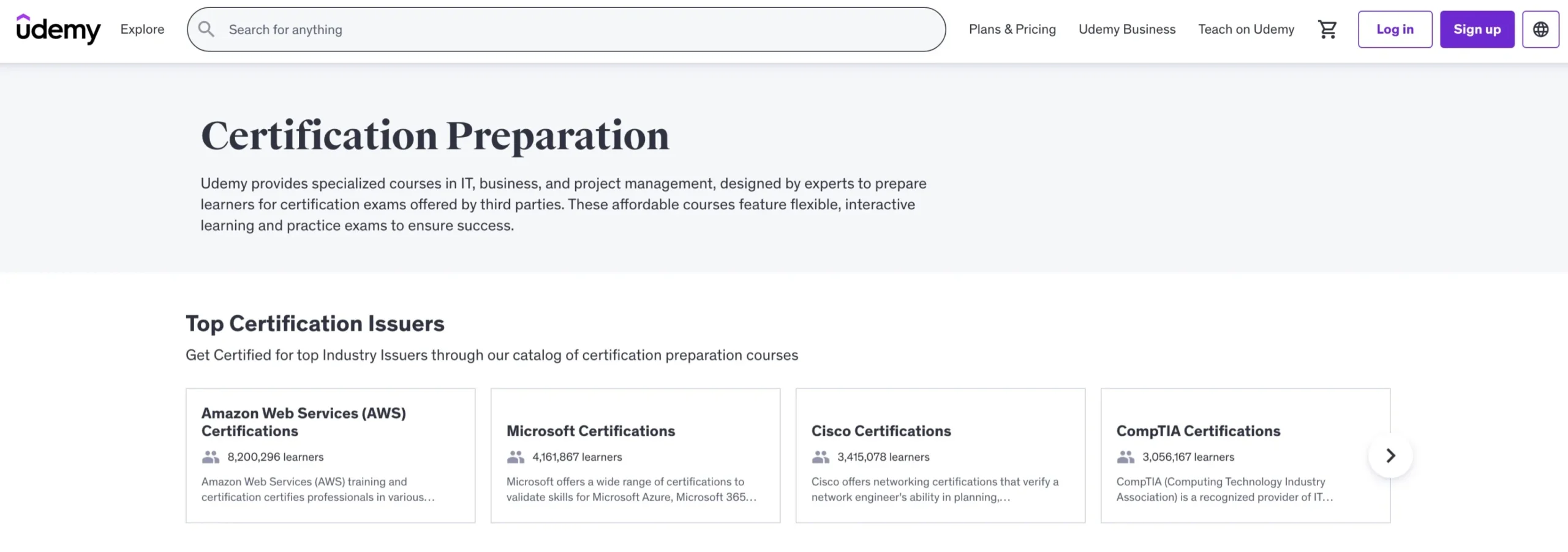Advance the issuers carousel with the right chevron
Viewport: 1568px width, 552px height.
(1390, 455)
